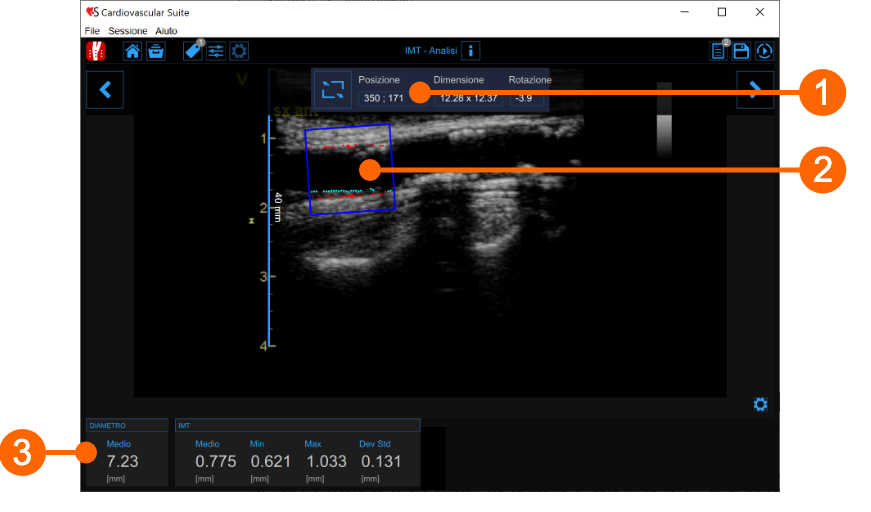Go forward with the right arrow button

755,89
